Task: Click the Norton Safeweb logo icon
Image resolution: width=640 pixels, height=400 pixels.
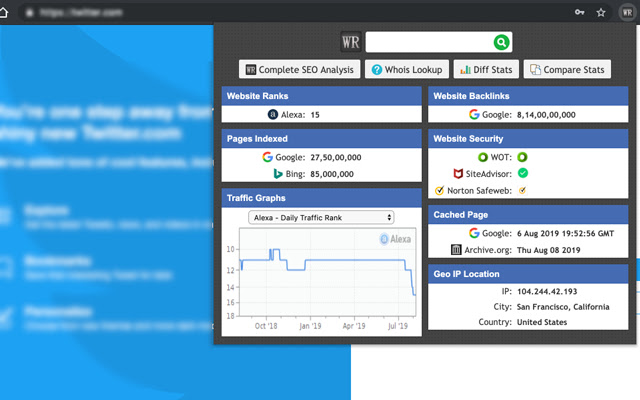Action: pyautogui.click(x=440, y=191)
